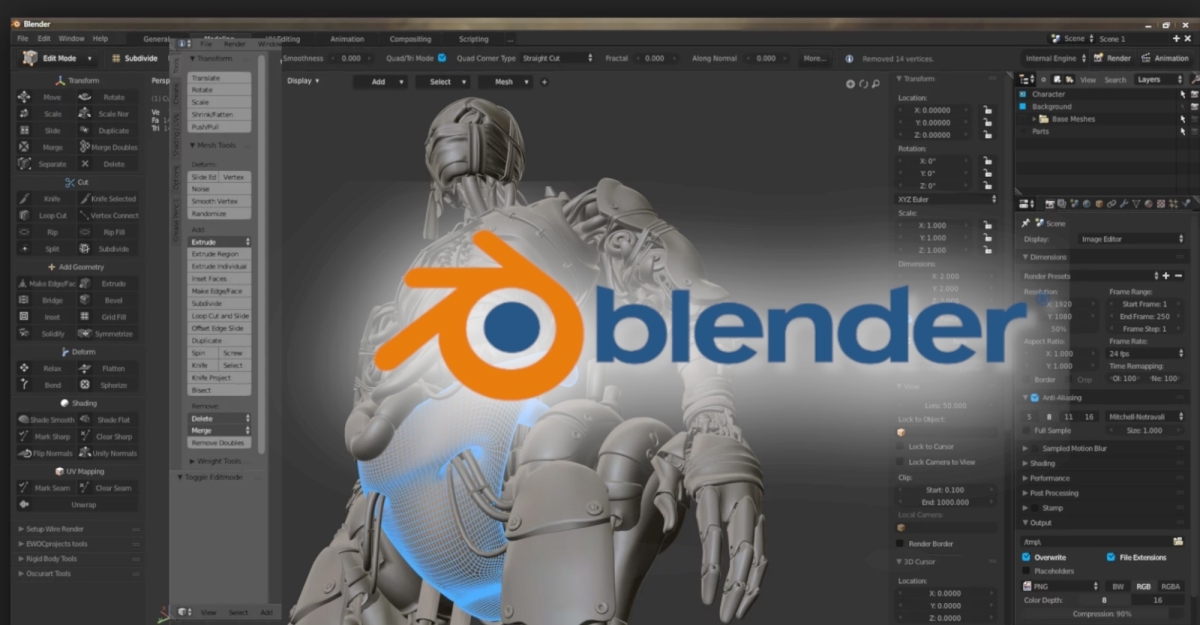Switch to the Compositing workspace tab
Image resolution: width=1200 pixels, height=625 pixels.
[x=410, y=39]
